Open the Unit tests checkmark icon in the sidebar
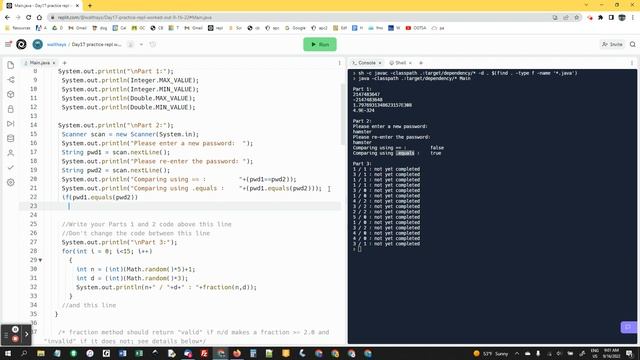640x360 pixels. pyautogui.click(x=11, y=167)
